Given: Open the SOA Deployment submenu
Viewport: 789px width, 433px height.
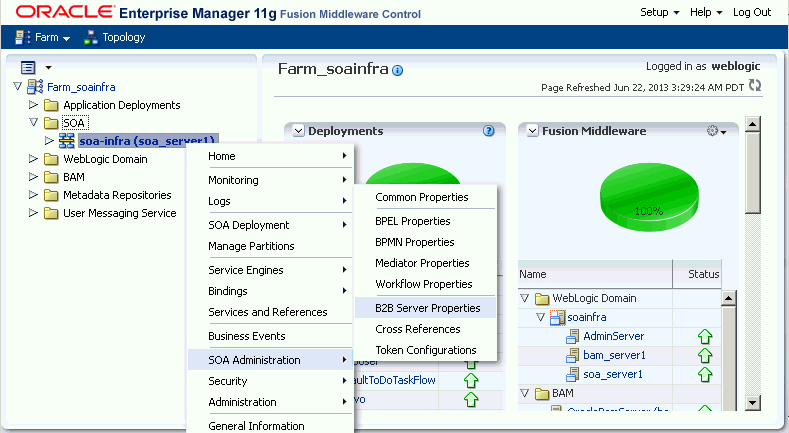Looking at the screenshot, I should 271,225.
